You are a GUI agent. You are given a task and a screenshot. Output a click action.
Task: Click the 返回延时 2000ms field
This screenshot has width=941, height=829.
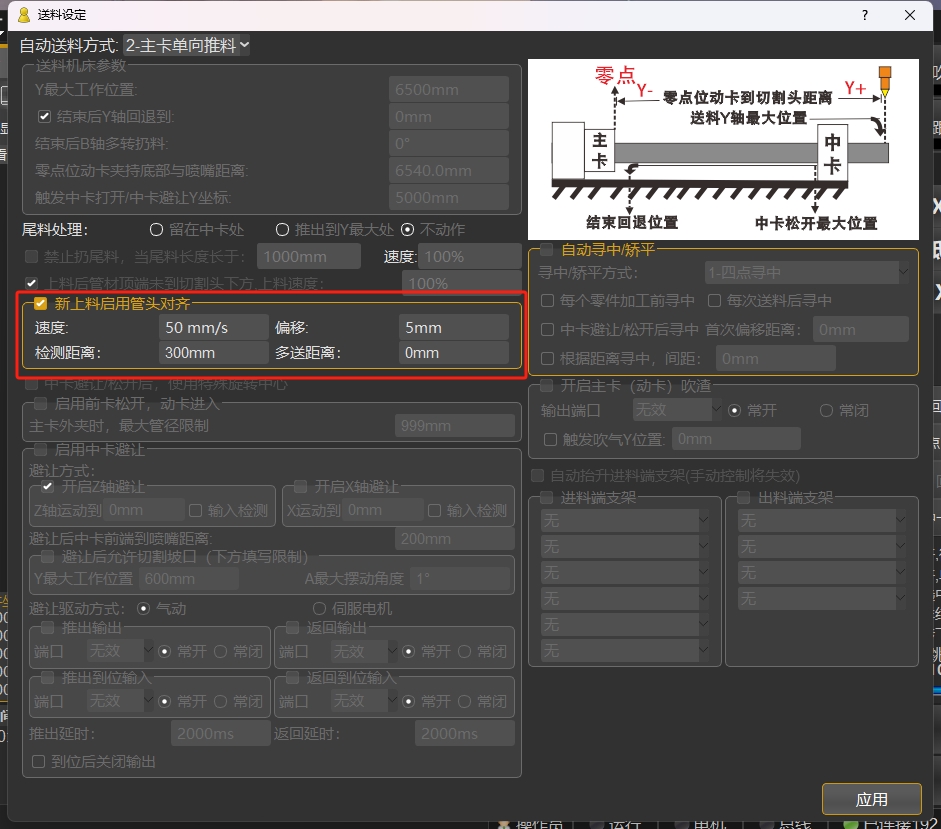464,734
